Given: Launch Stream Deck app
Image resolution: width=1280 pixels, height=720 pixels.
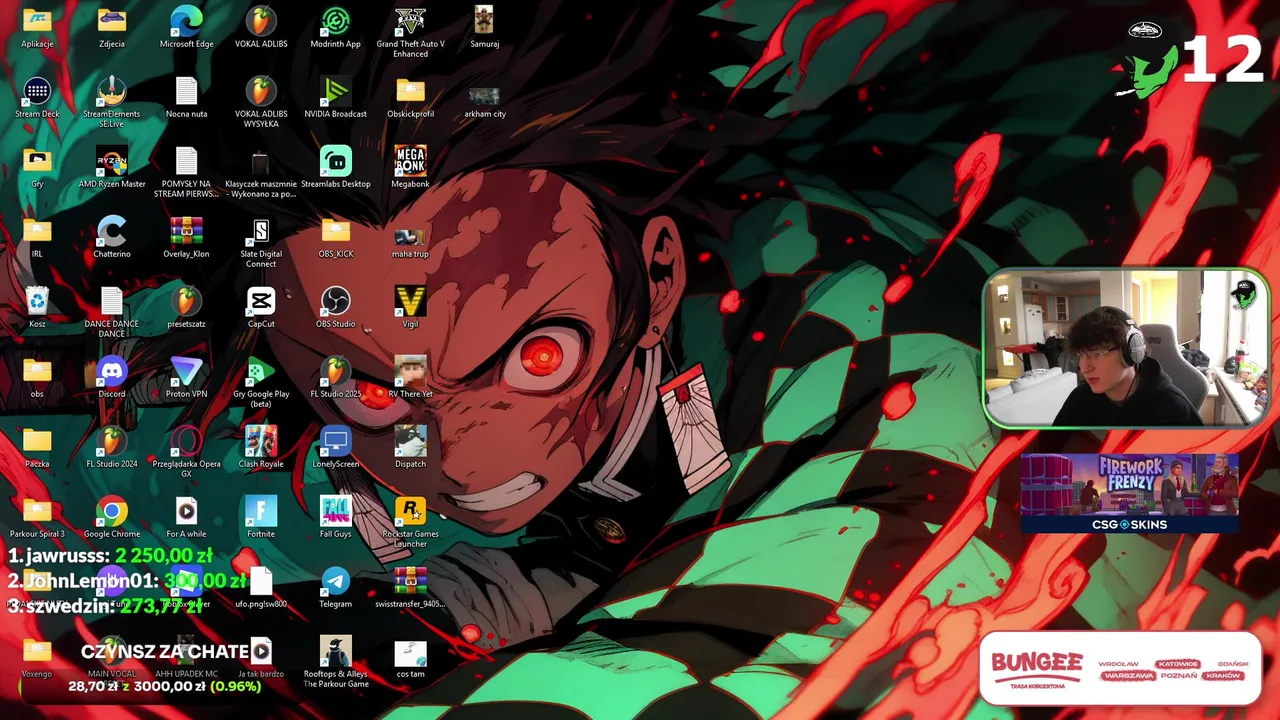Looking at the screenshot, I should coord(37,98).
